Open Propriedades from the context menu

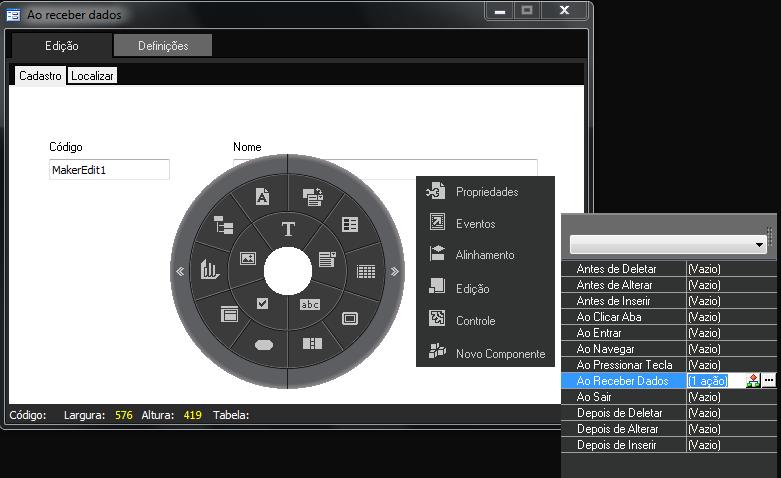tap(486, 191)
